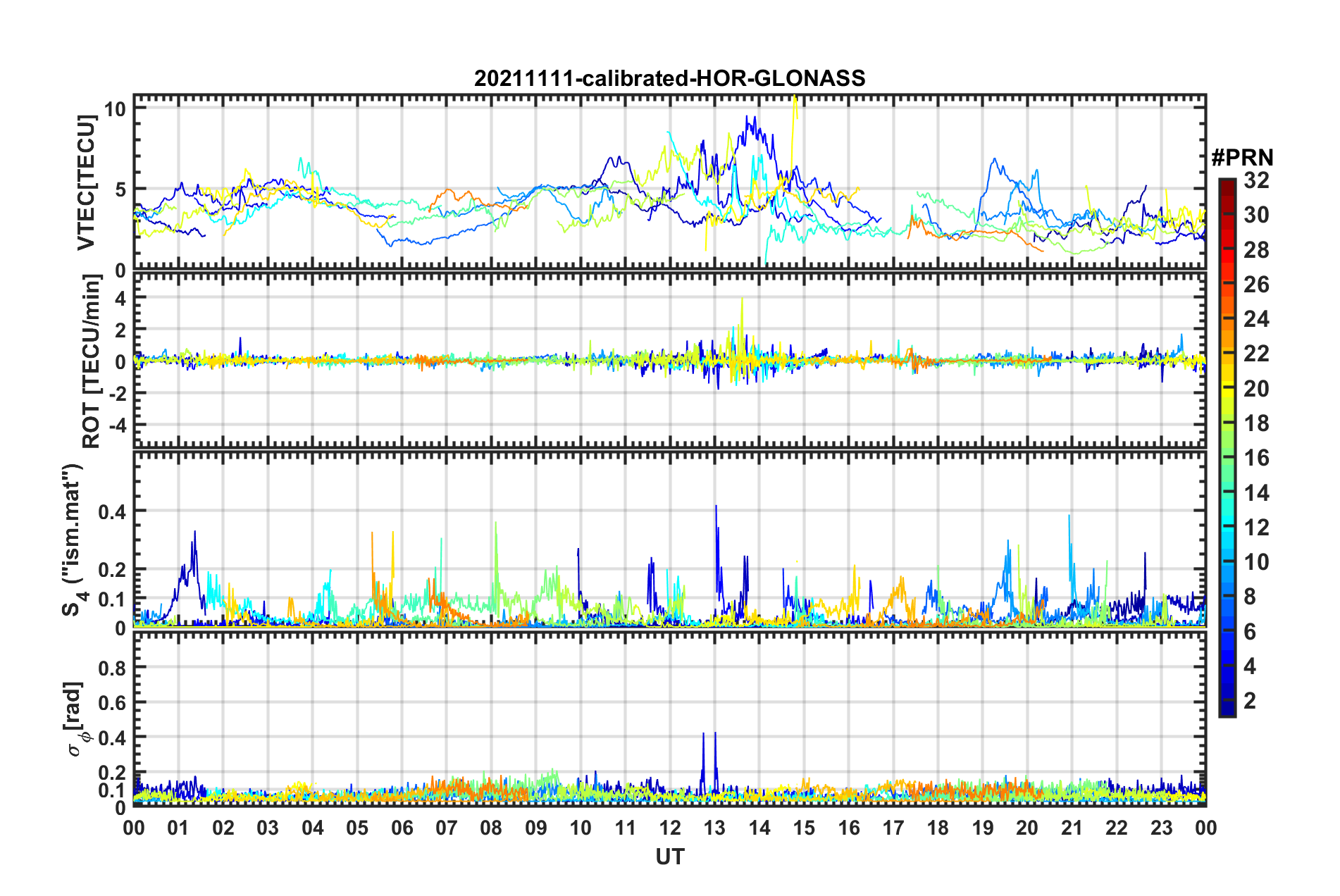
Task: Click the colorbar tick label 32
Action: point(1256,180)
